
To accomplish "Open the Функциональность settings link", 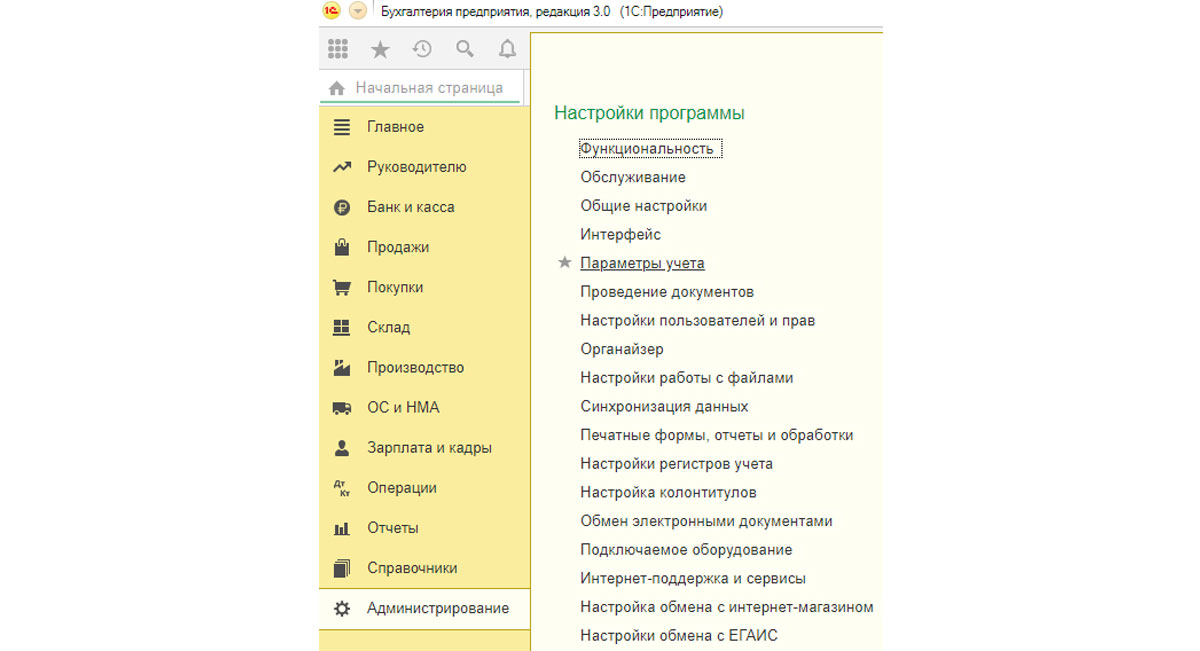I will [x=647, y=148].
